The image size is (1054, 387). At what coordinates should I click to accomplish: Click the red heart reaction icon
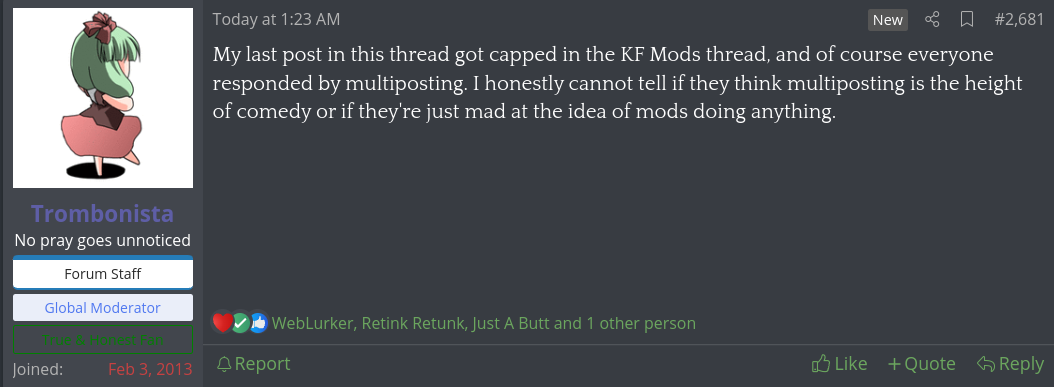click(222, 323)
